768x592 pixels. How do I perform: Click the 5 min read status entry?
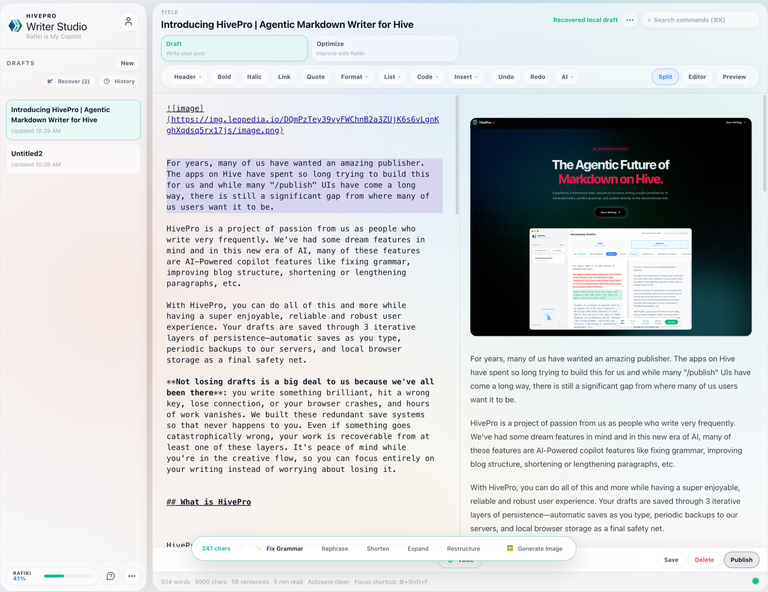pos(288,582)
